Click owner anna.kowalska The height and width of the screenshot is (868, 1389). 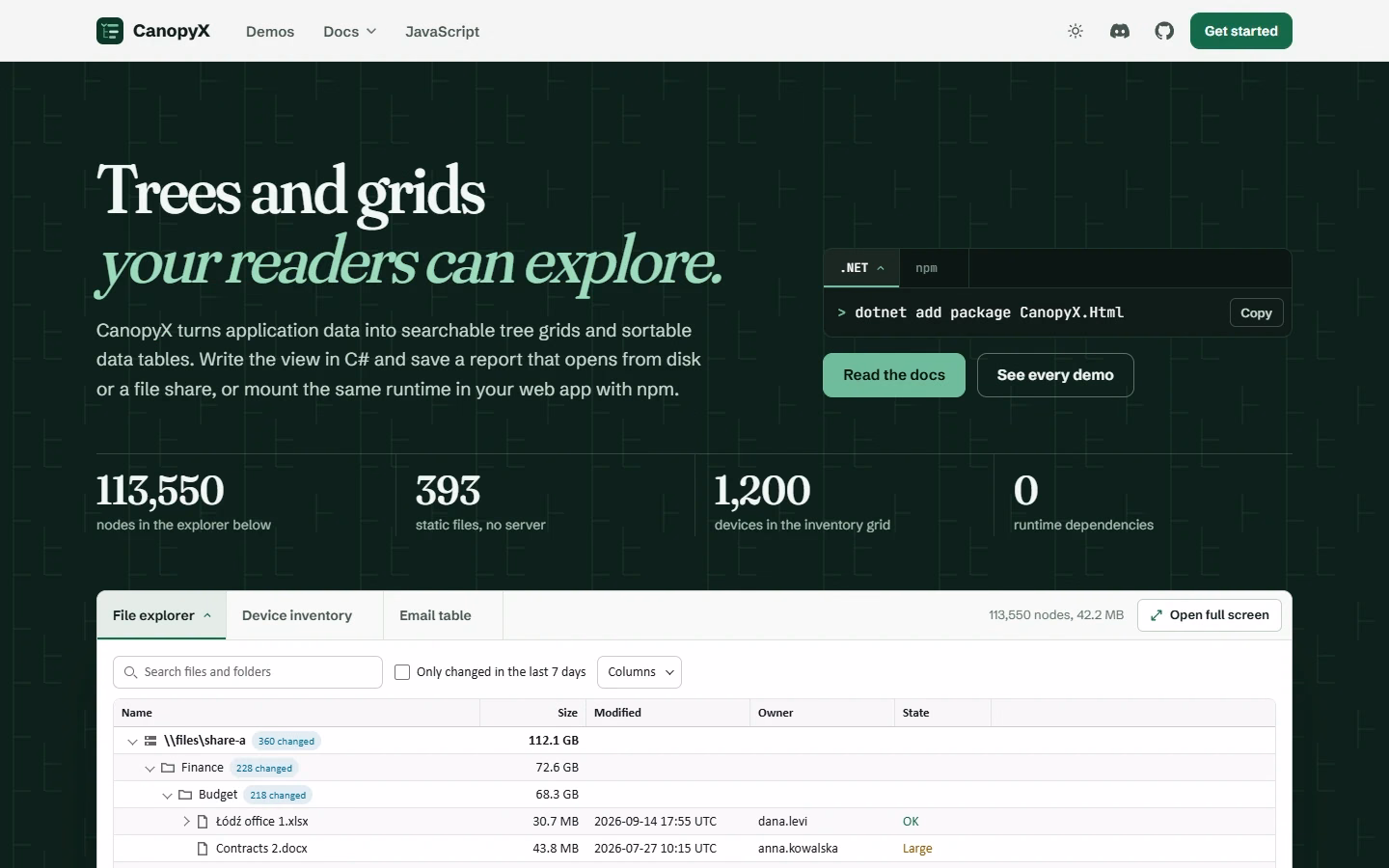(x=798, y=849)
